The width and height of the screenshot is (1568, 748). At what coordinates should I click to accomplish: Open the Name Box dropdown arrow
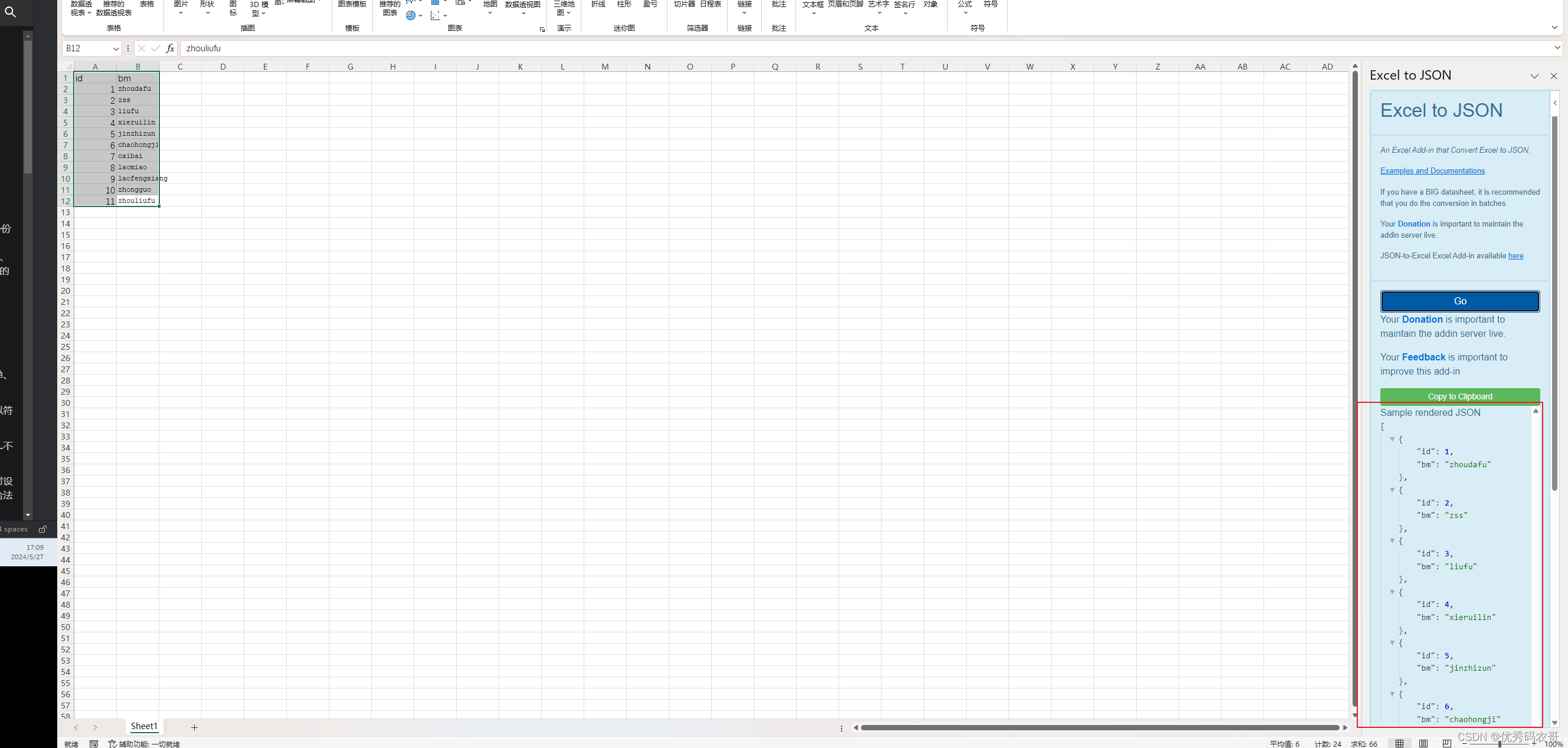tap(116, 49)
